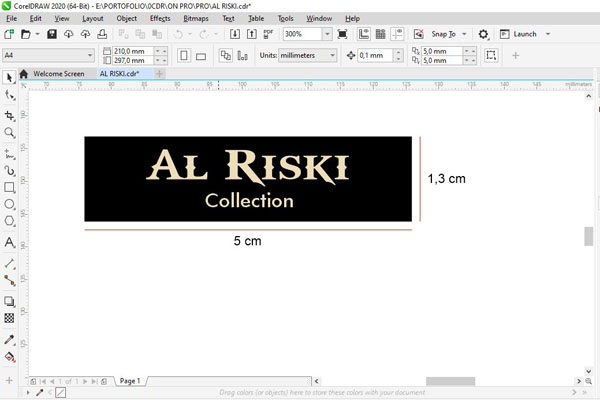Save the document

[x=52, y=34]
